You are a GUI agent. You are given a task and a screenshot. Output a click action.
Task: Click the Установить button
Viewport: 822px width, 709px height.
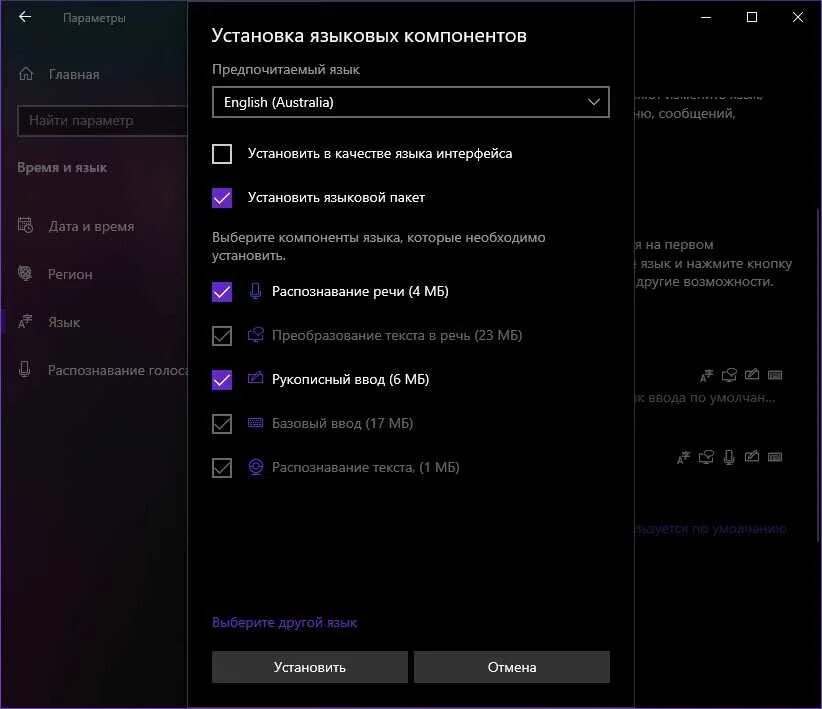[x=309, y=667]
